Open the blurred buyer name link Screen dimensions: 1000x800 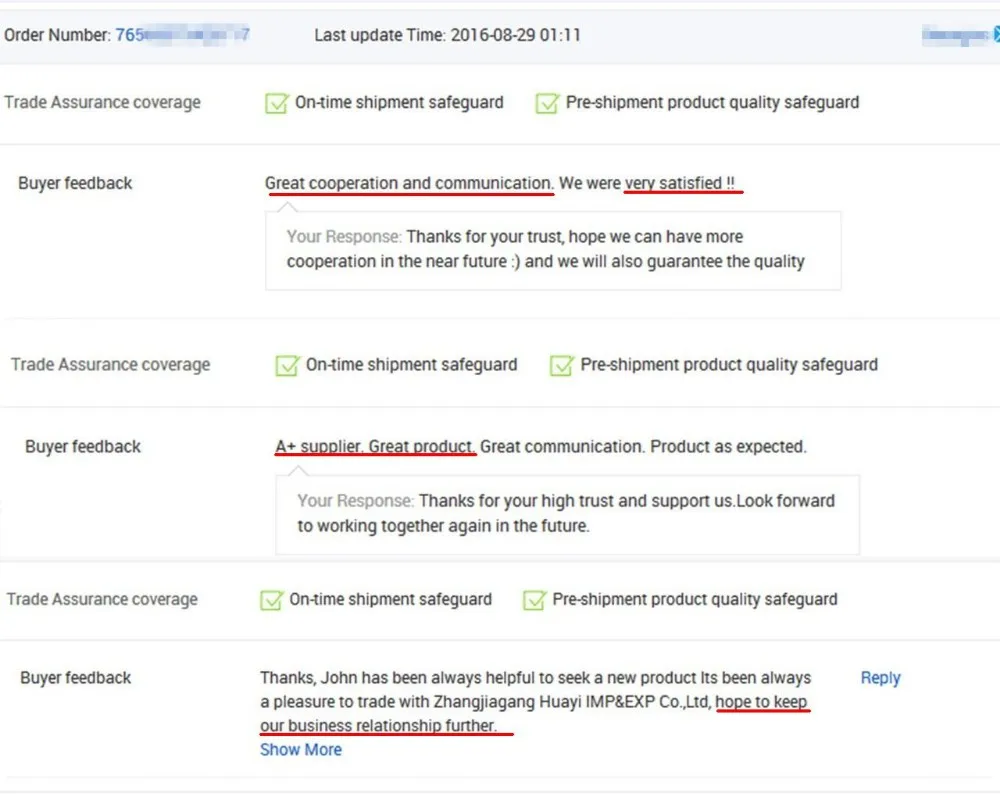(955, 35)
